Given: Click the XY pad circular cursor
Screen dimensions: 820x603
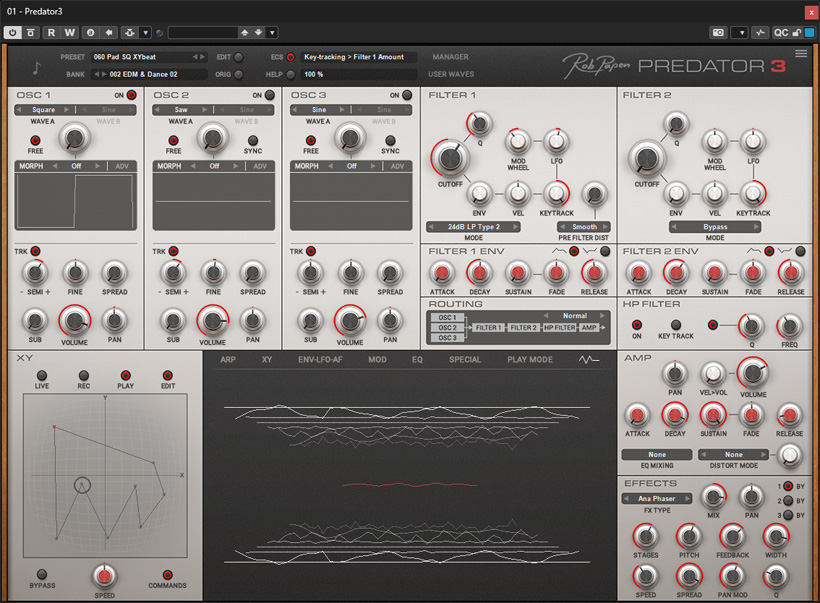Looking at the screenshot, I should (82, 485).
